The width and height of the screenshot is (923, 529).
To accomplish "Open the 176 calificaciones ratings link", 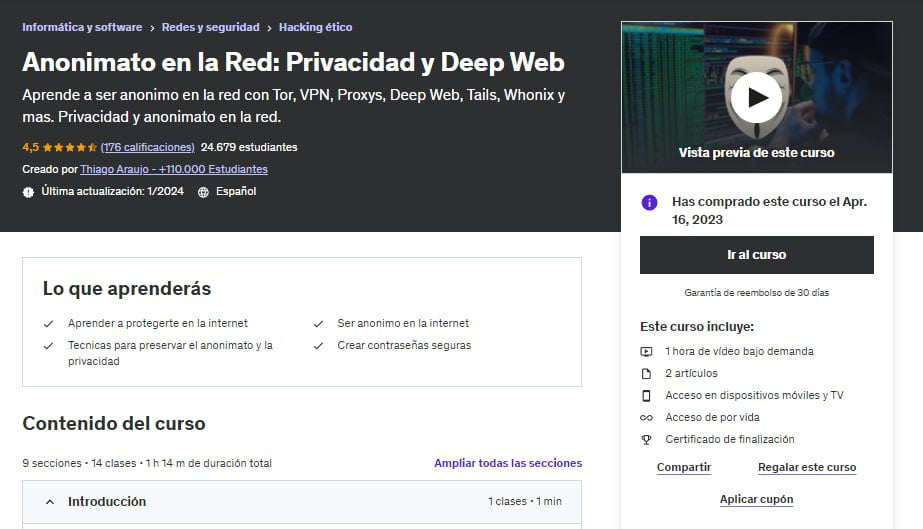I will [148, 147].
